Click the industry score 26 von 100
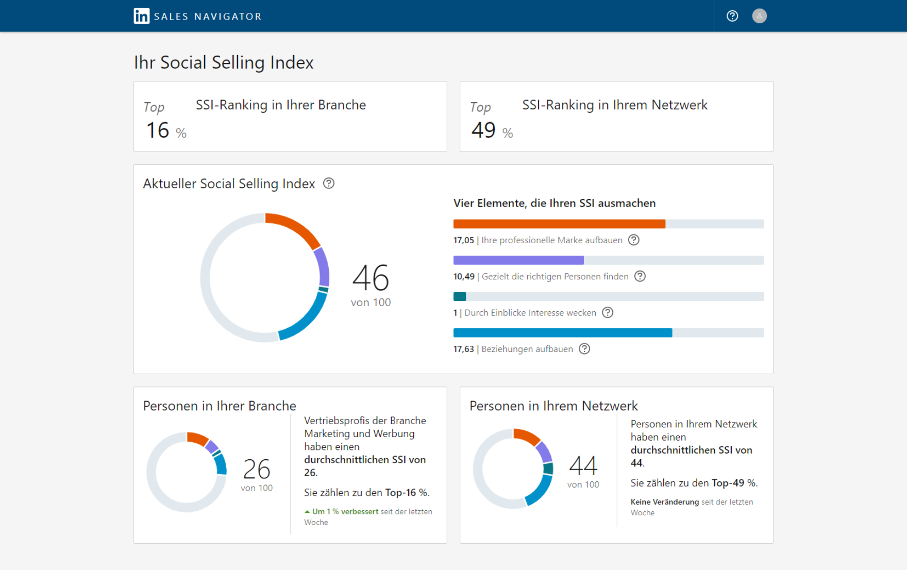The height and width of the screenshot is (570, 908). pyautogui.click(x=257, y=474)
